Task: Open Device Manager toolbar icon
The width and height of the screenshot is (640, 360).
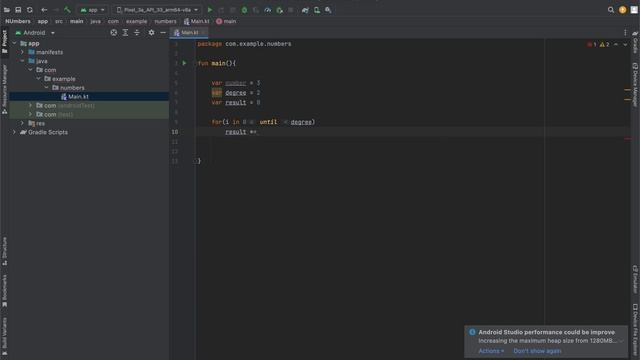Action: click(x=317, y=10)
